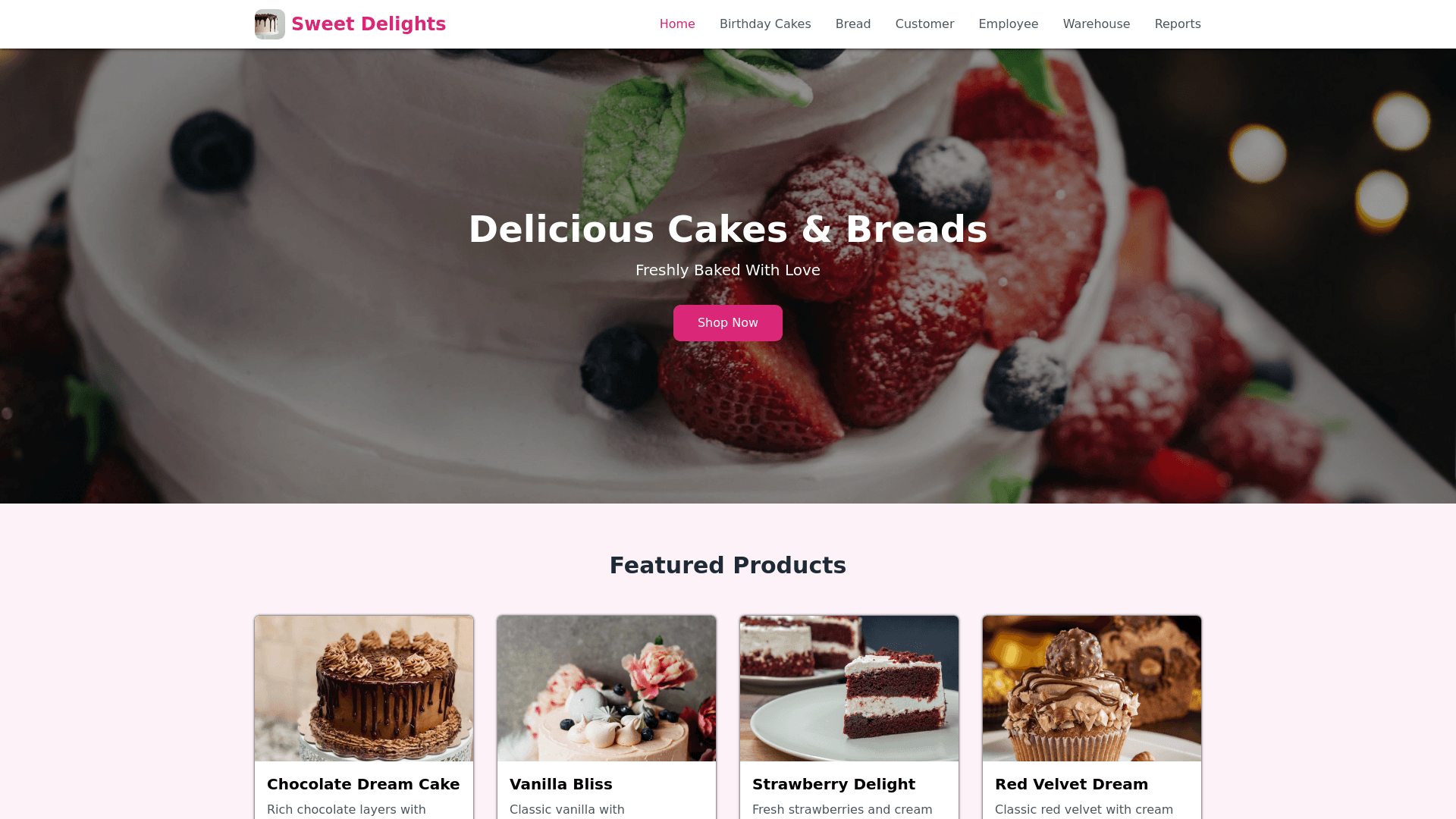Click the Sweet Delights cake logo icon

(x=270, y=24)
